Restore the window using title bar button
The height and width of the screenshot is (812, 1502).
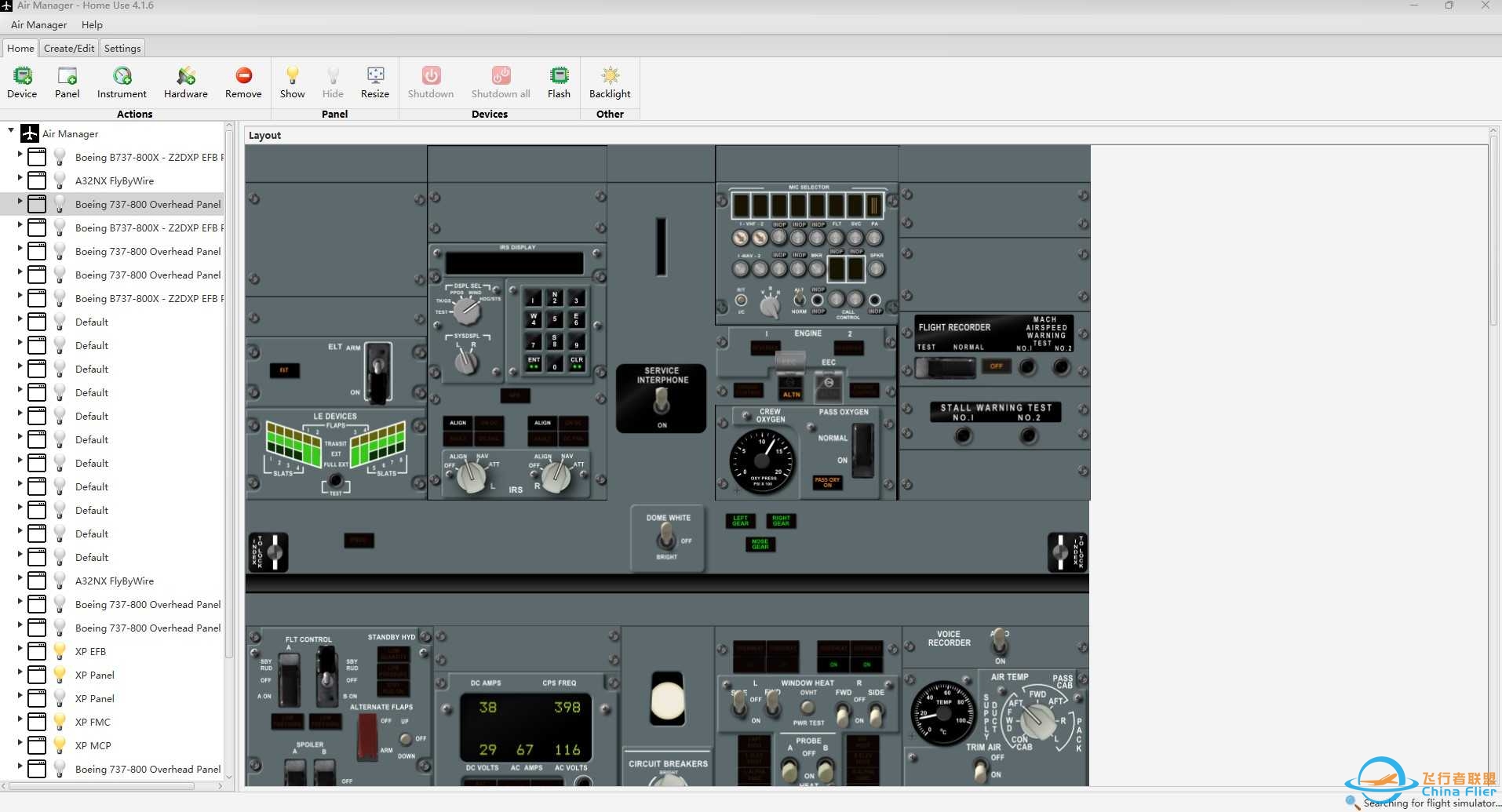coord(1449,5)
